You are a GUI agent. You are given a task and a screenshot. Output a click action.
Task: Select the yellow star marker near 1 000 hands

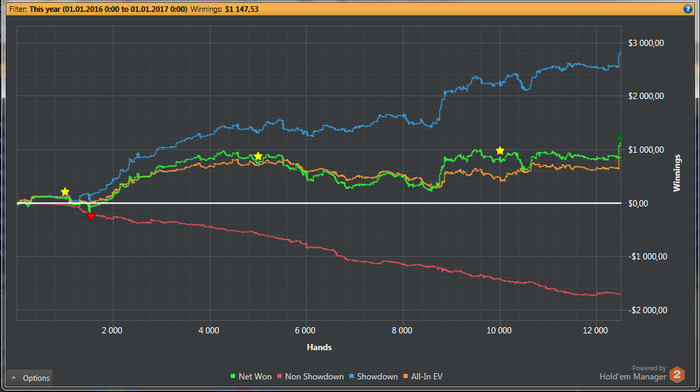[x=65, y=192]
